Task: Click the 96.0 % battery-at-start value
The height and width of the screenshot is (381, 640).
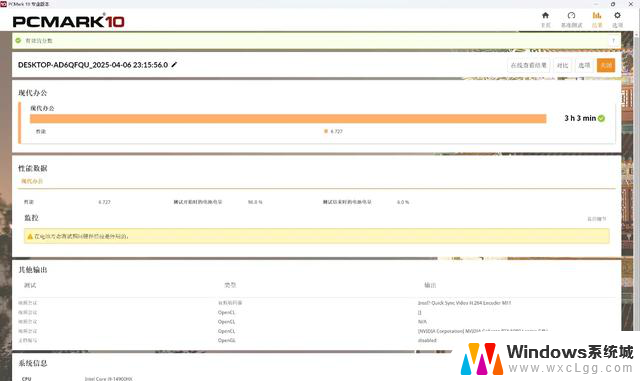Action: tap(255, 202)
